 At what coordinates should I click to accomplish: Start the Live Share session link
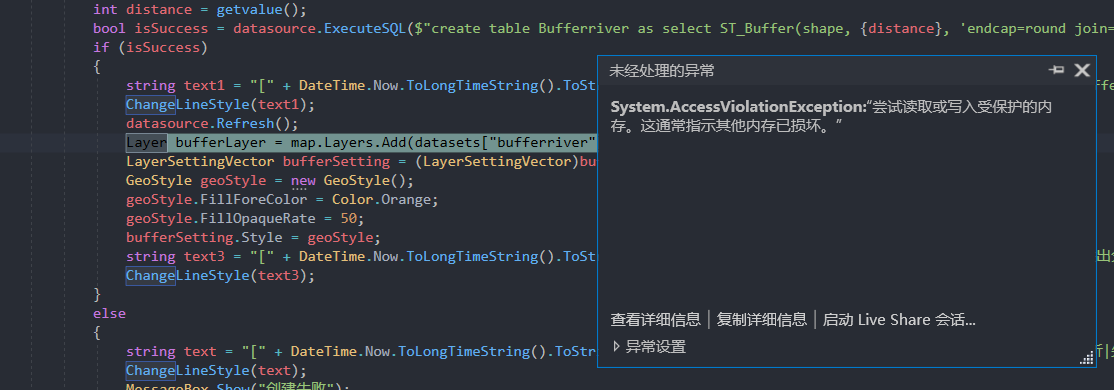(x=899, y=320)
